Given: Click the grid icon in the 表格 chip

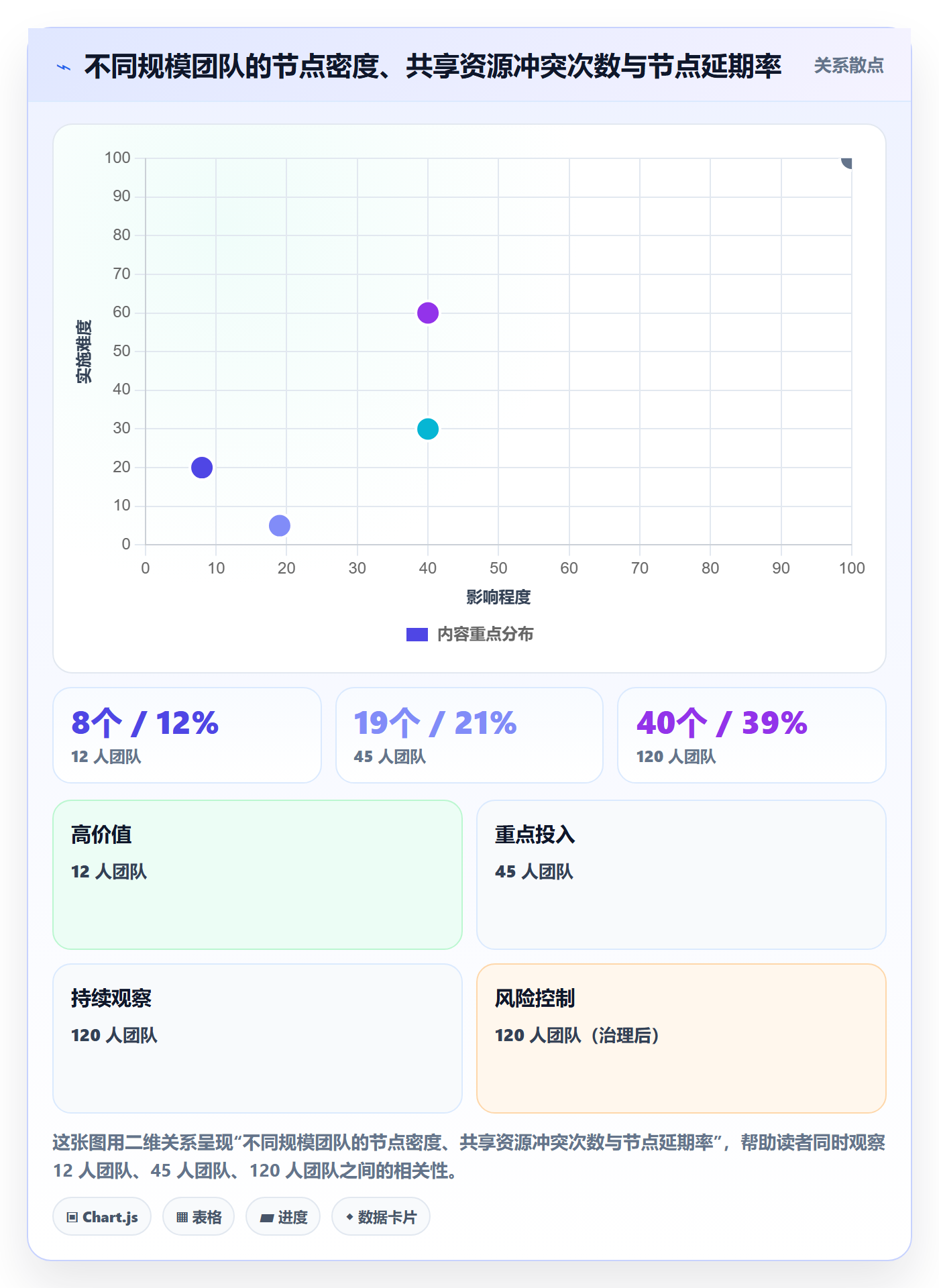Looking at the screenshot, I should point(182,1218).
